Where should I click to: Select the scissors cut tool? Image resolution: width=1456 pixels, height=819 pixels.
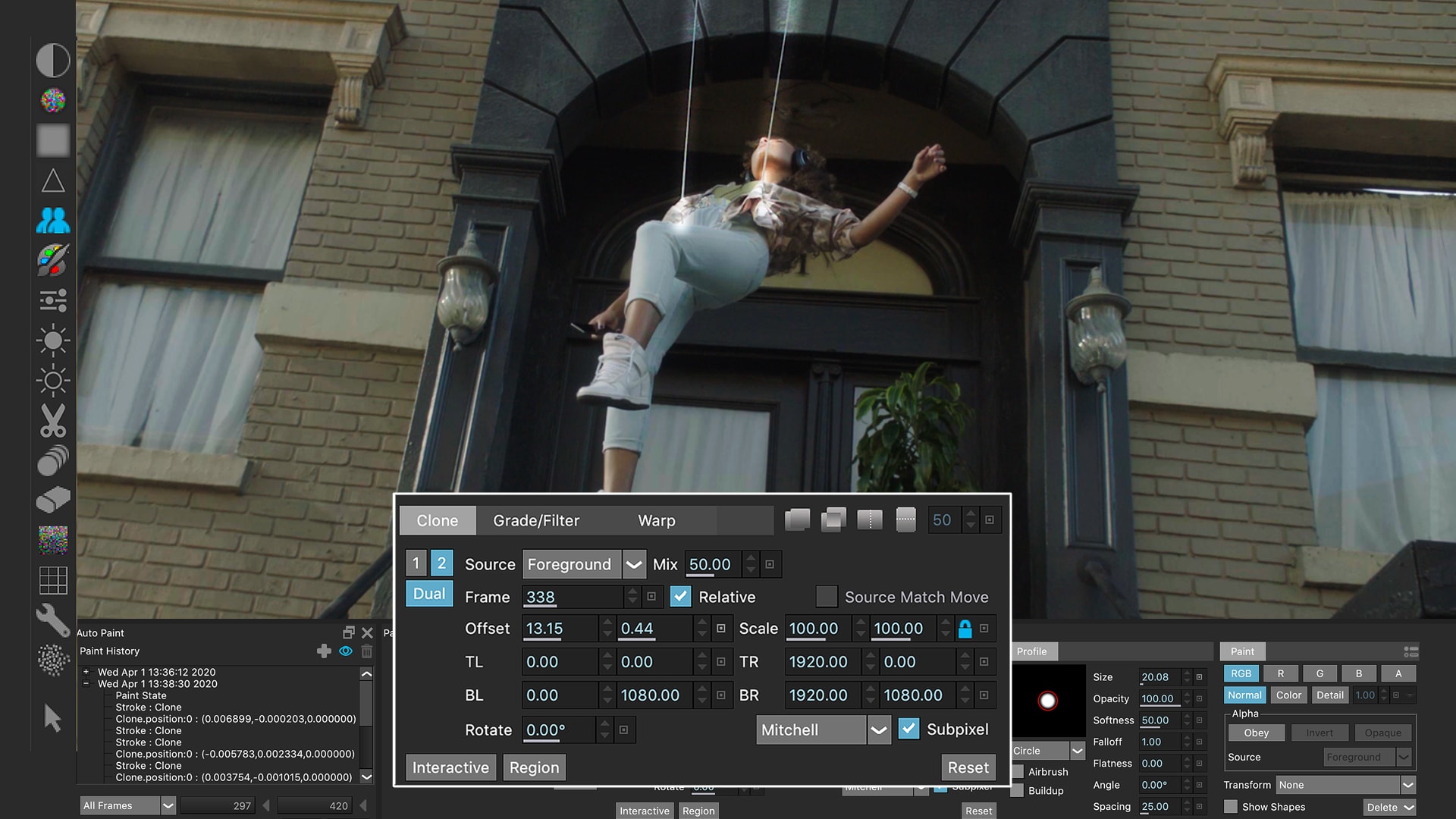53,420
